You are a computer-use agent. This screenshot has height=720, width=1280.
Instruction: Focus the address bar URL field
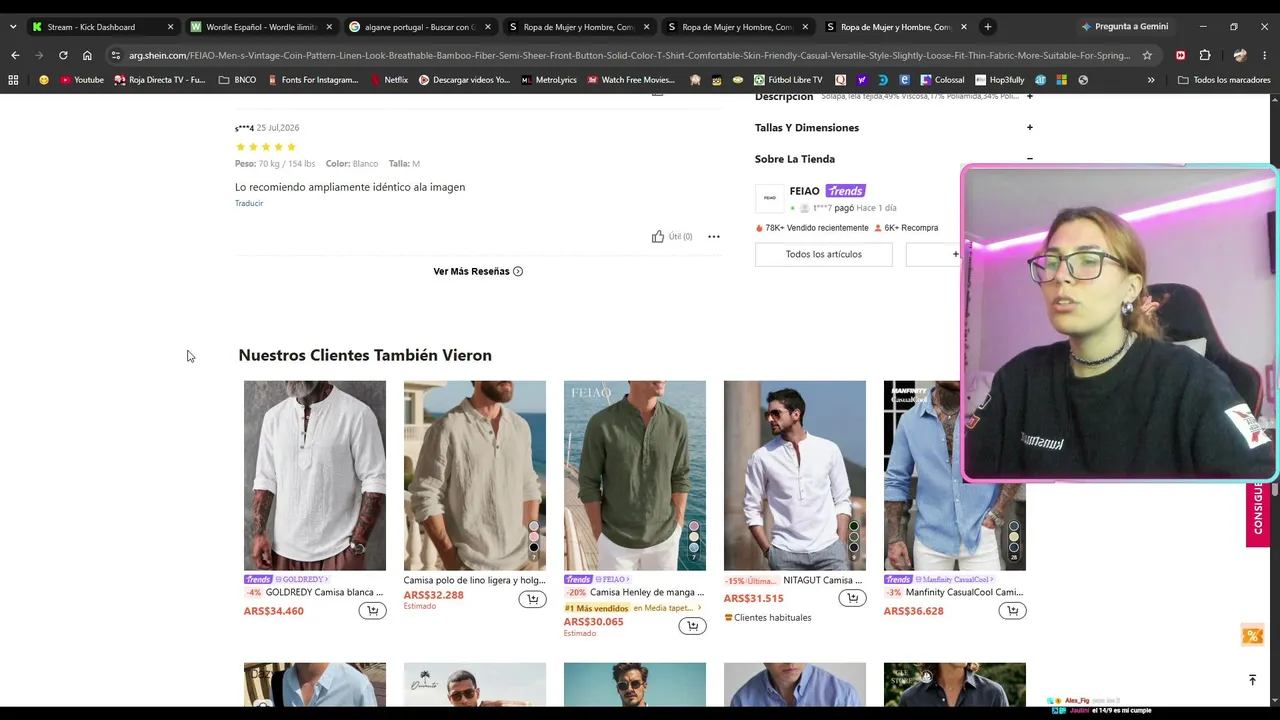(x=630, y=55)
